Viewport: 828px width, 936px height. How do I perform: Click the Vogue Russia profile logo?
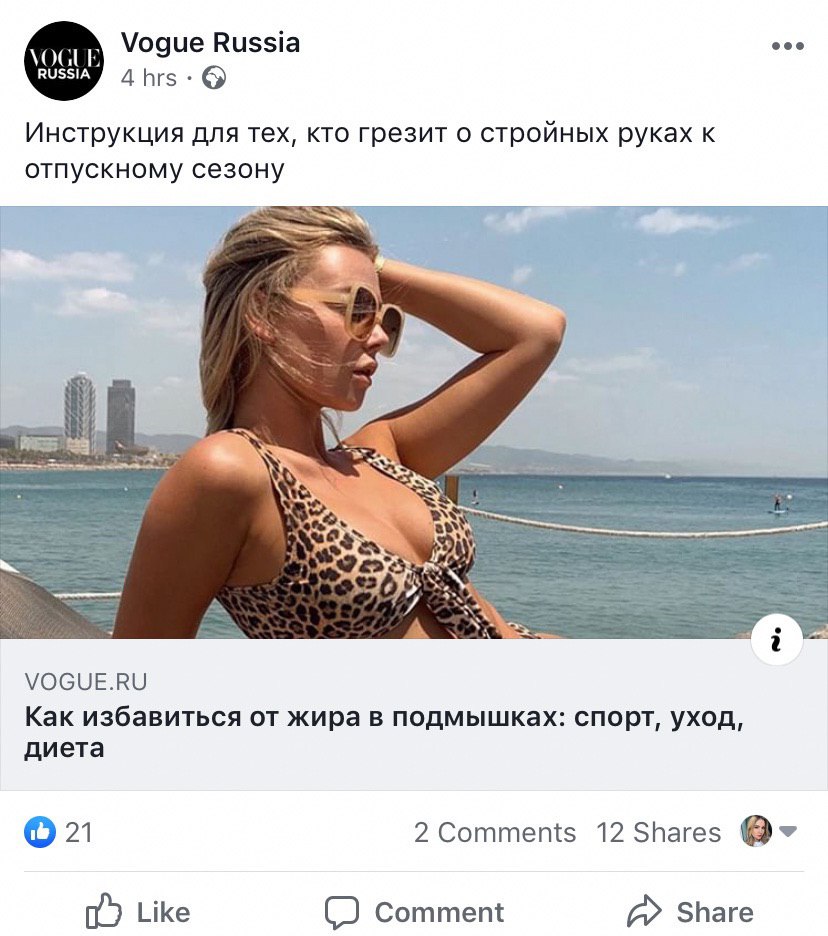[64, 61]
